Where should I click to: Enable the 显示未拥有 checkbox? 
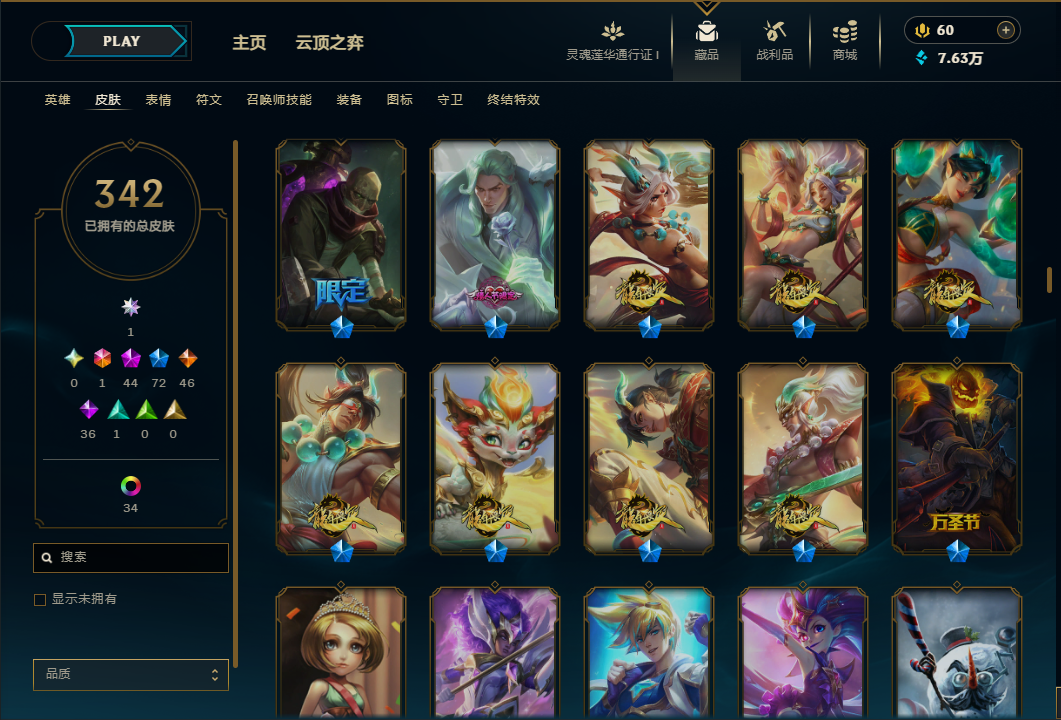[40, 600]
